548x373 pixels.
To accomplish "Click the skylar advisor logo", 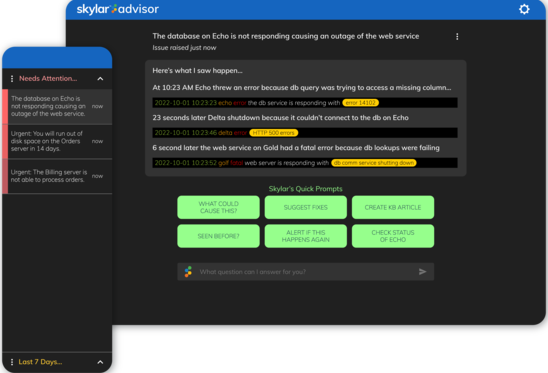I will [x=118, y=9].
